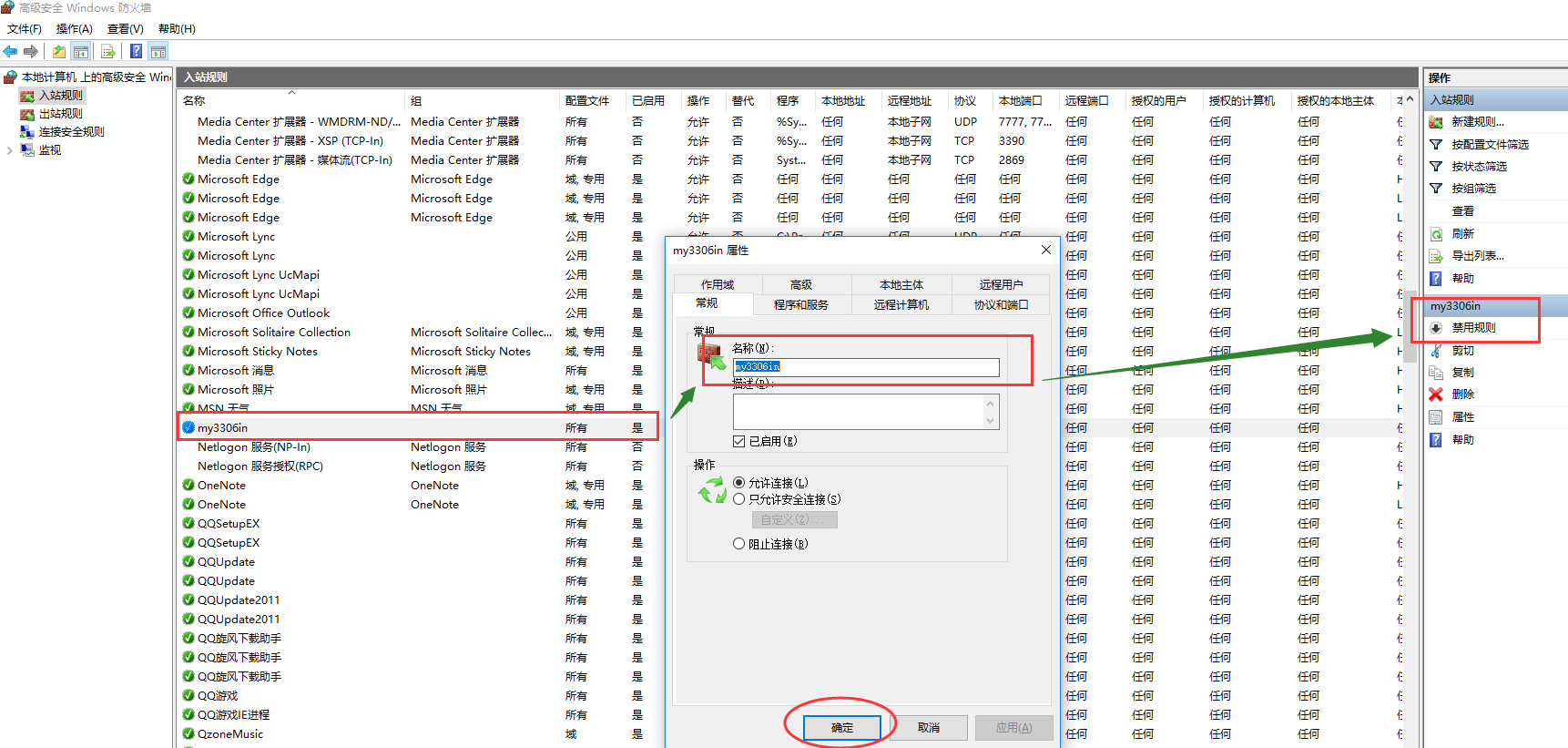Click green check icon of Microsoft Office Outlook

point(188,313)
